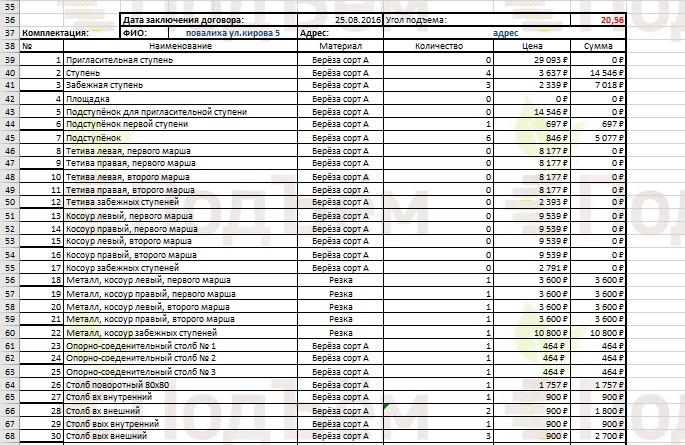Click the 'Сумма' header cell
The image size is (685, 445).
(x=598, y=46)
